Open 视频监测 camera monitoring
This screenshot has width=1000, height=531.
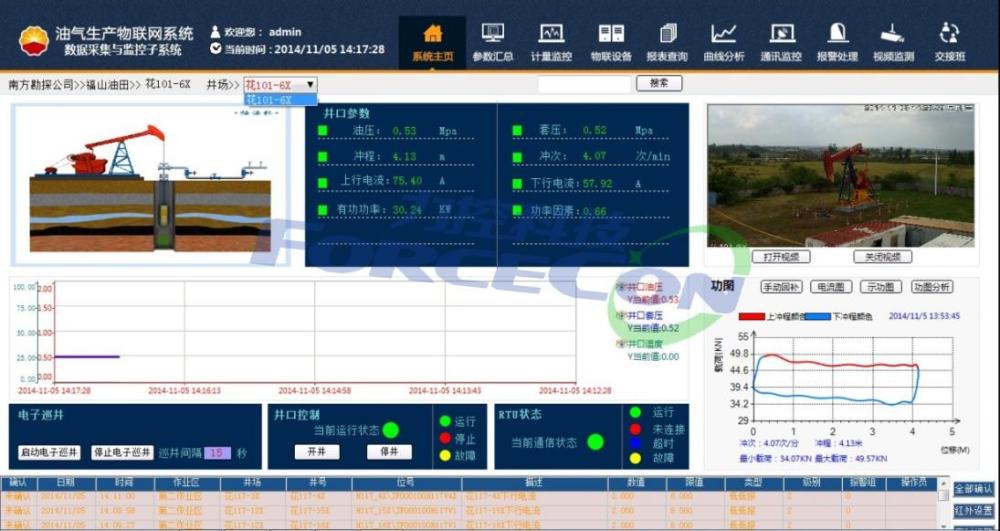[x=893, y=42]
